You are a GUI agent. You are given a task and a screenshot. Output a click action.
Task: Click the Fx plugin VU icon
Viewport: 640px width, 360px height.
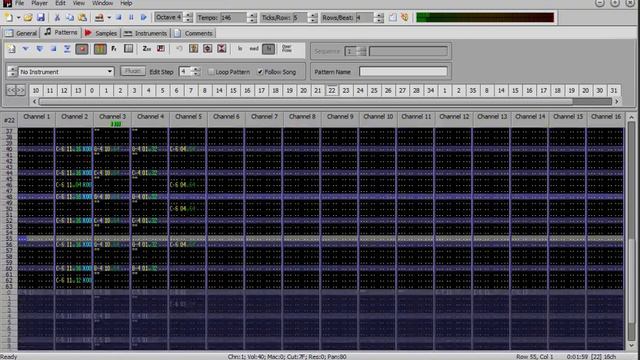point(114,49)
